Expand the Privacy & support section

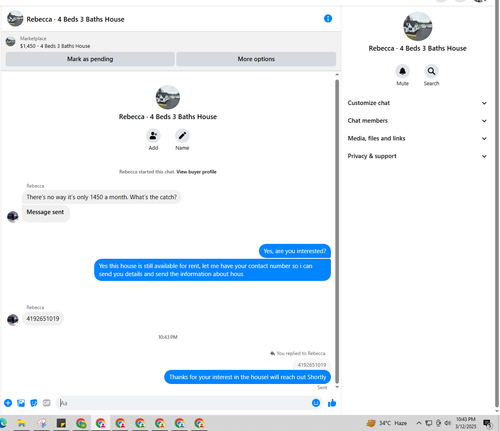(x=417, y=156)
